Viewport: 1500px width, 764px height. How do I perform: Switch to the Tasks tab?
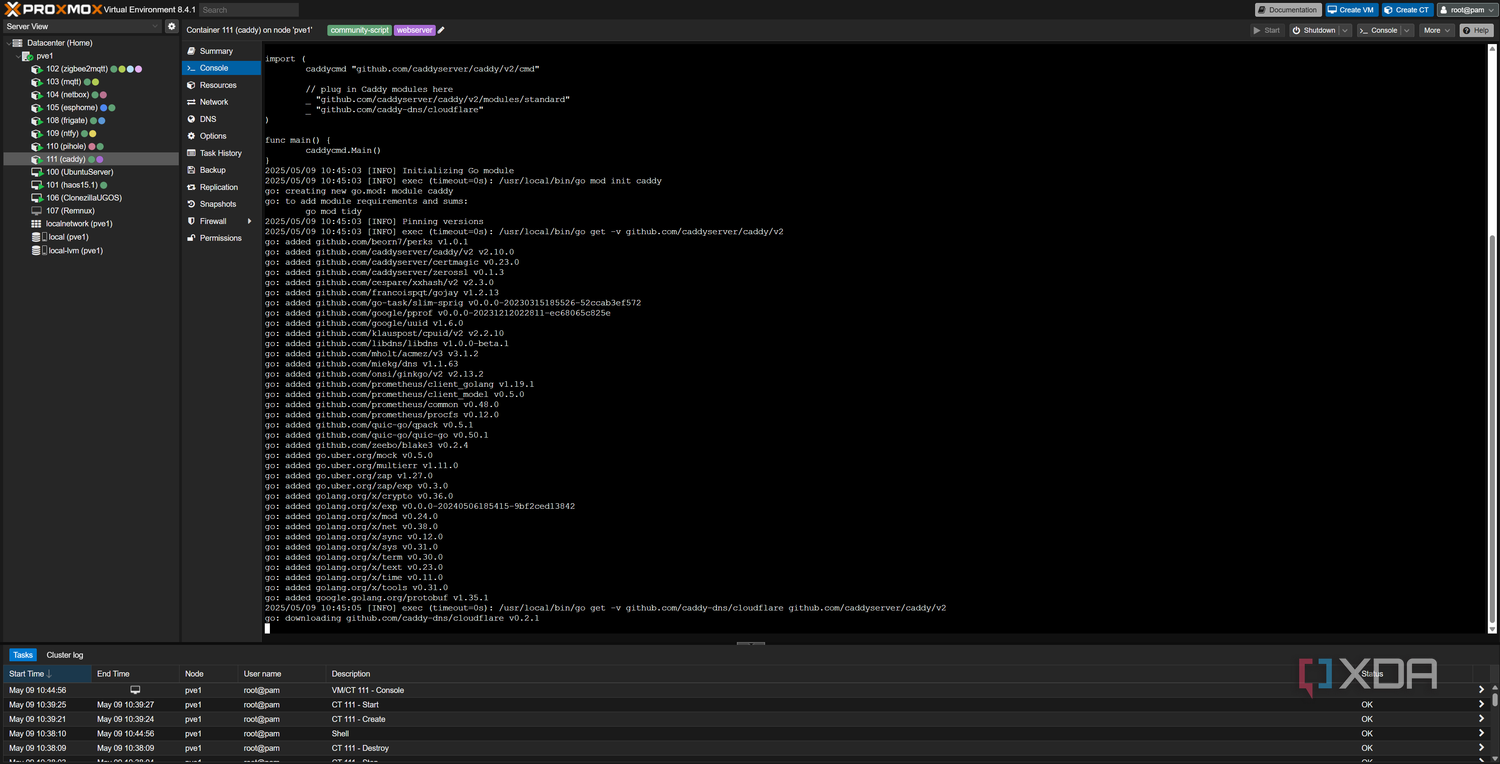(22, 655)
